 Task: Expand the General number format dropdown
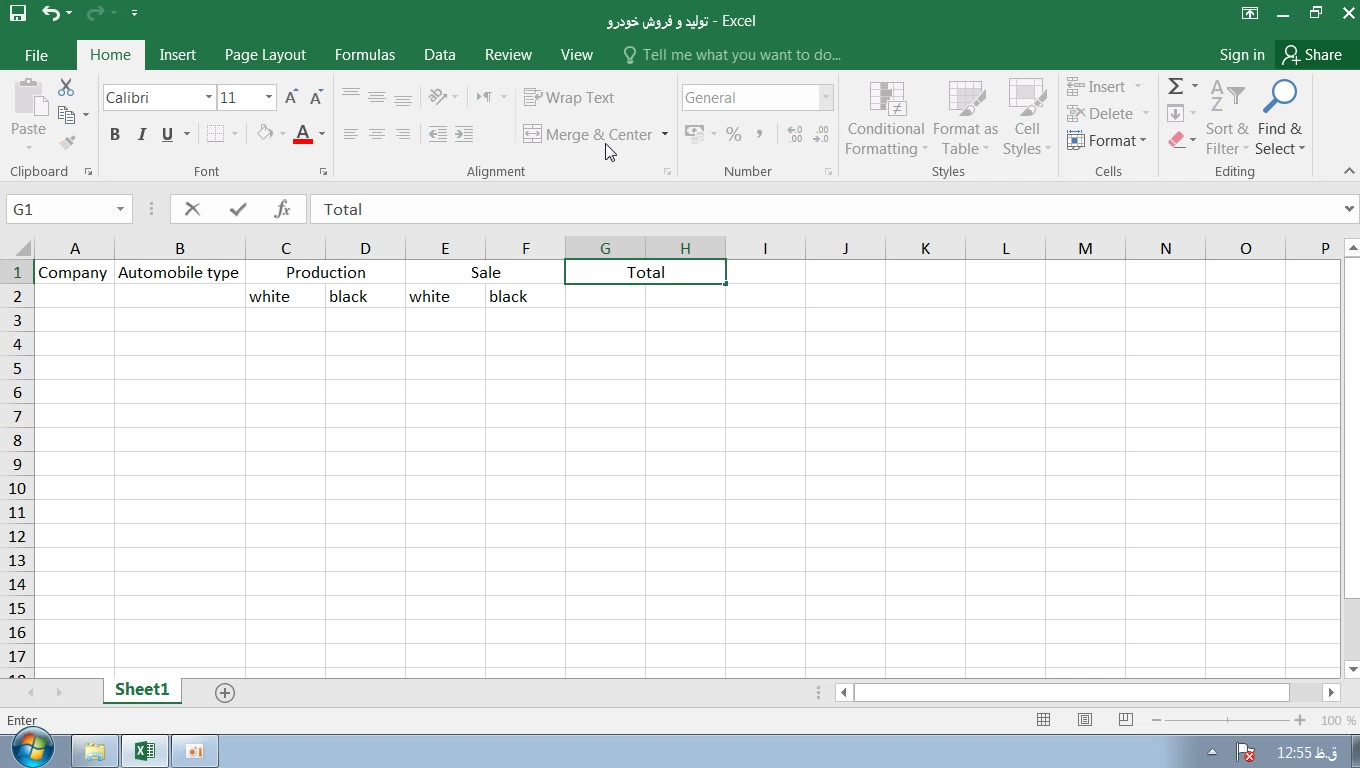click(825, 97)
